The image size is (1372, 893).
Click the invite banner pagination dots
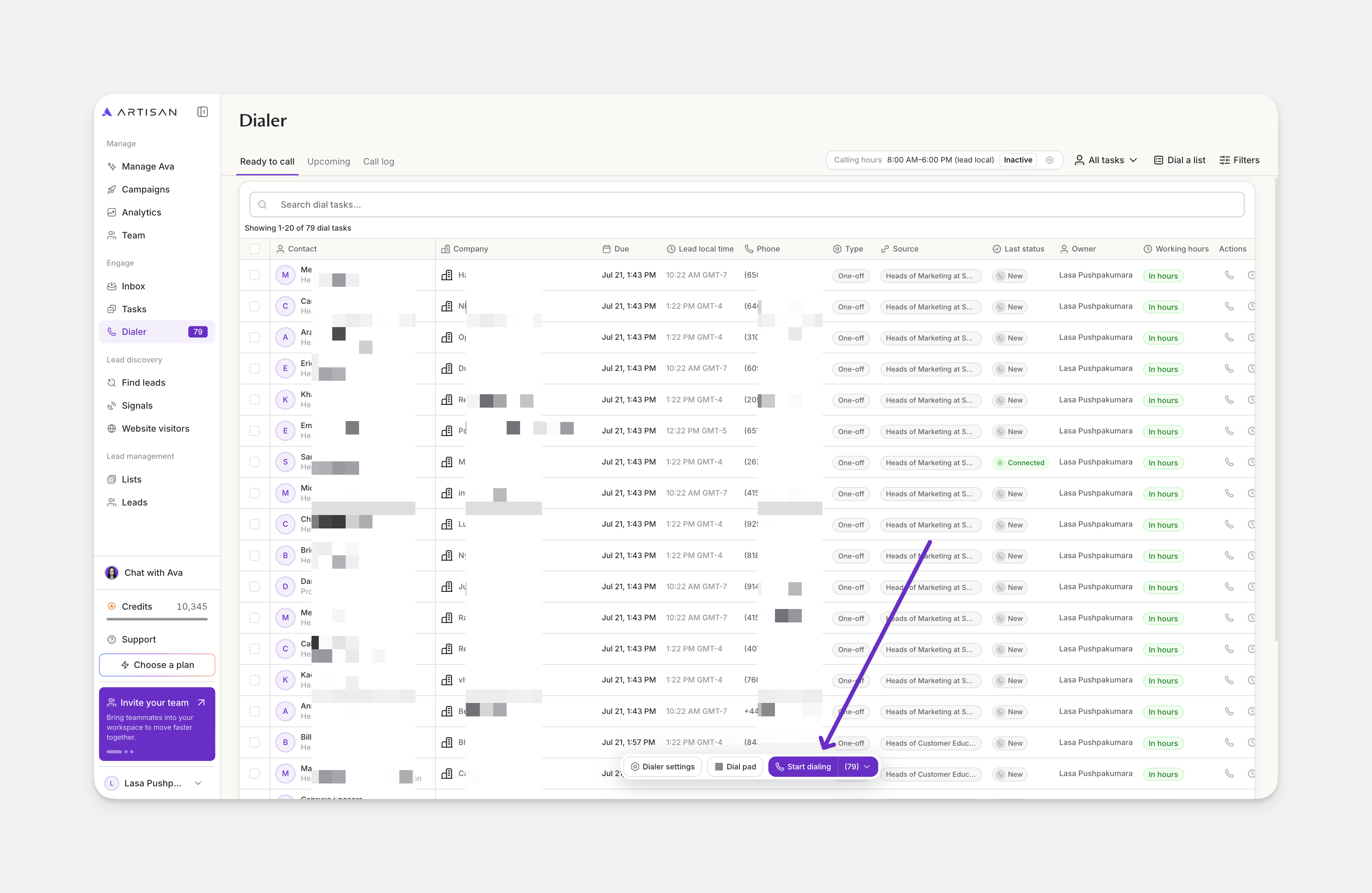[x=120, y=752]
